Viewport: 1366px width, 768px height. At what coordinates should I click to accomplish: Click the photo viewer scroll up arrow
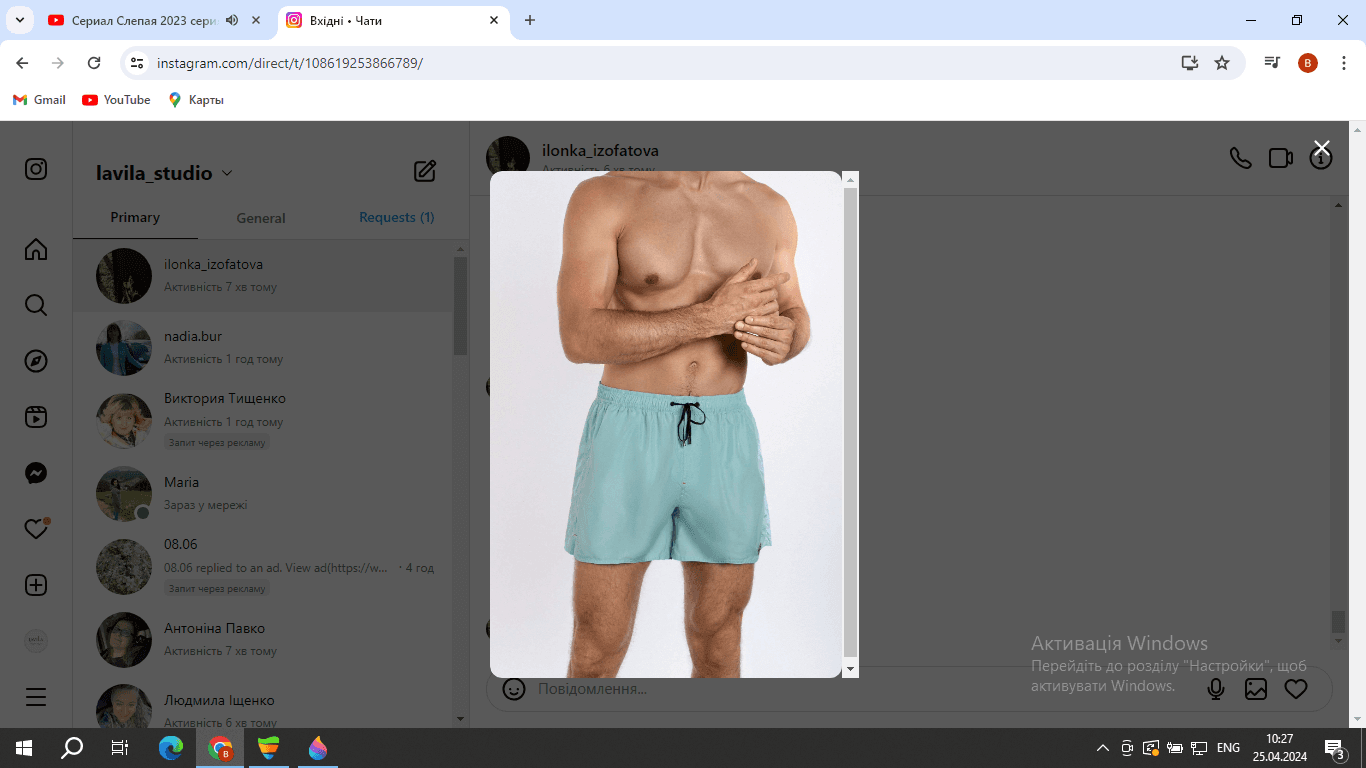pyautogui.click(x=851, y=180)
